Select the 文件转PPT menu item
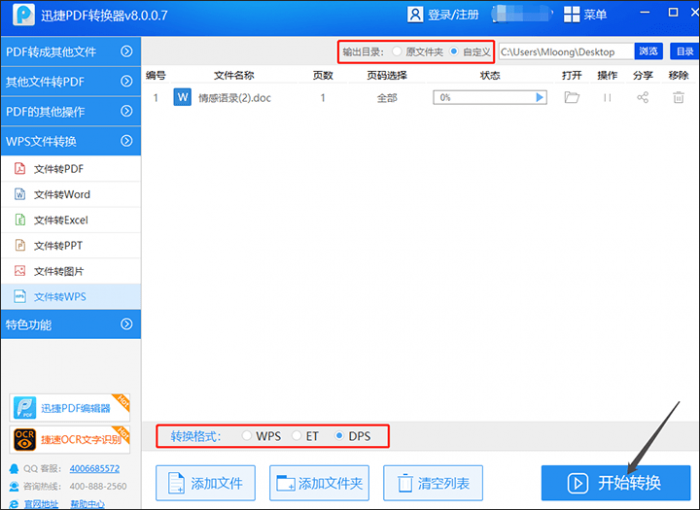This screenshot has width=700, height=510. pos(71,246)
